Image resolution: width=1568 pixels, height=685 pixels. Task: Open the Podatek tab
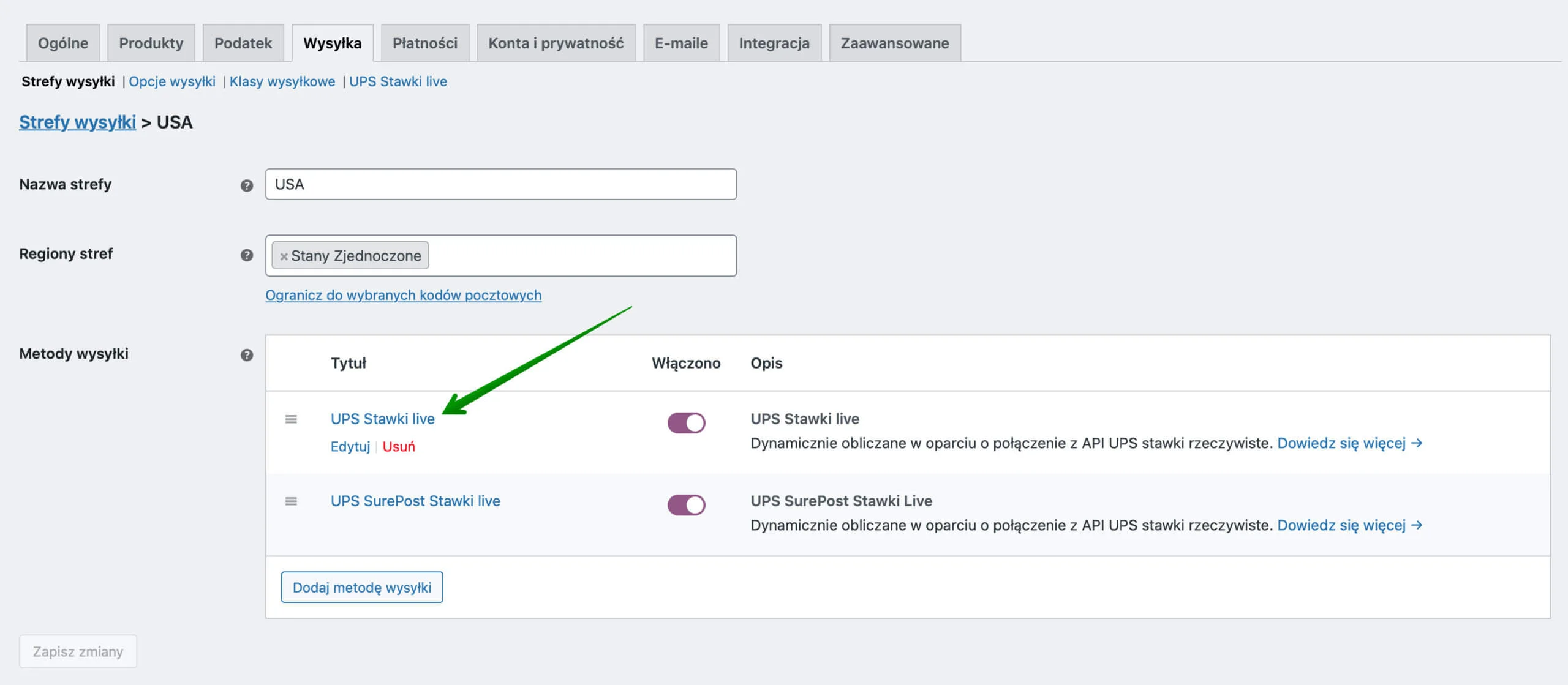pos(243,43)
